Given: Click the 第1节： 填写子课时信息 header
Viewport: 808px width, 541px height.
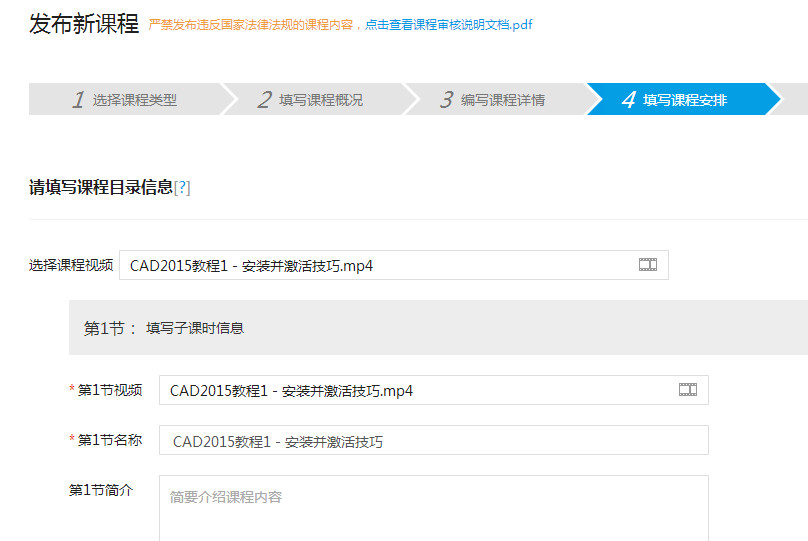Looking at the screenshot, I should [x=439, y=328].
